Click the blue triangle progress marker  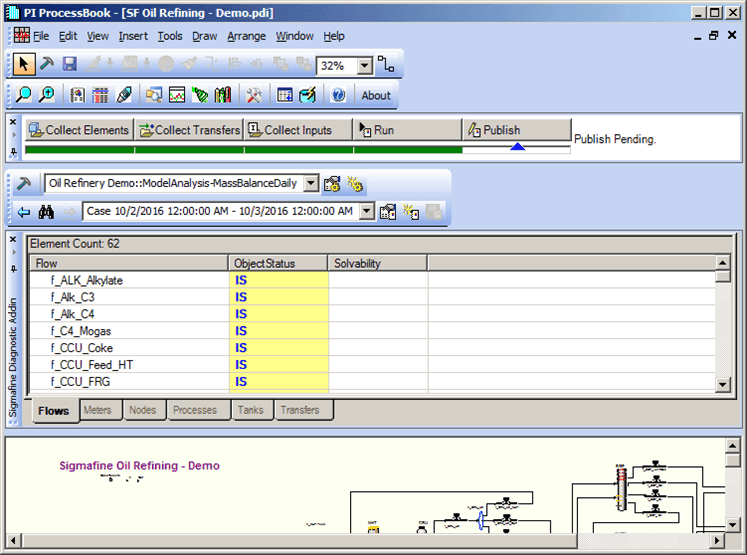(x=517, y=146)
